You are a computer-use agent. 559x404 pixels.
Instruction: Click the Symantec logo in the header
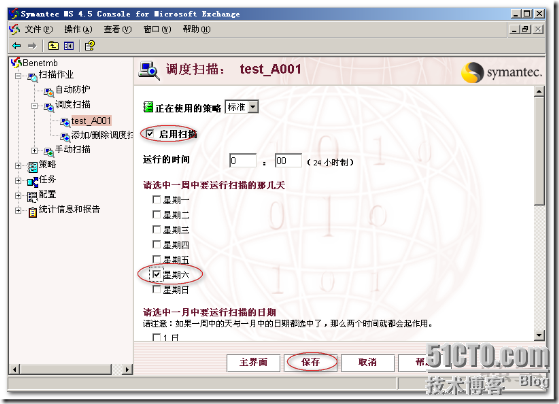click(x=502, y=72)
